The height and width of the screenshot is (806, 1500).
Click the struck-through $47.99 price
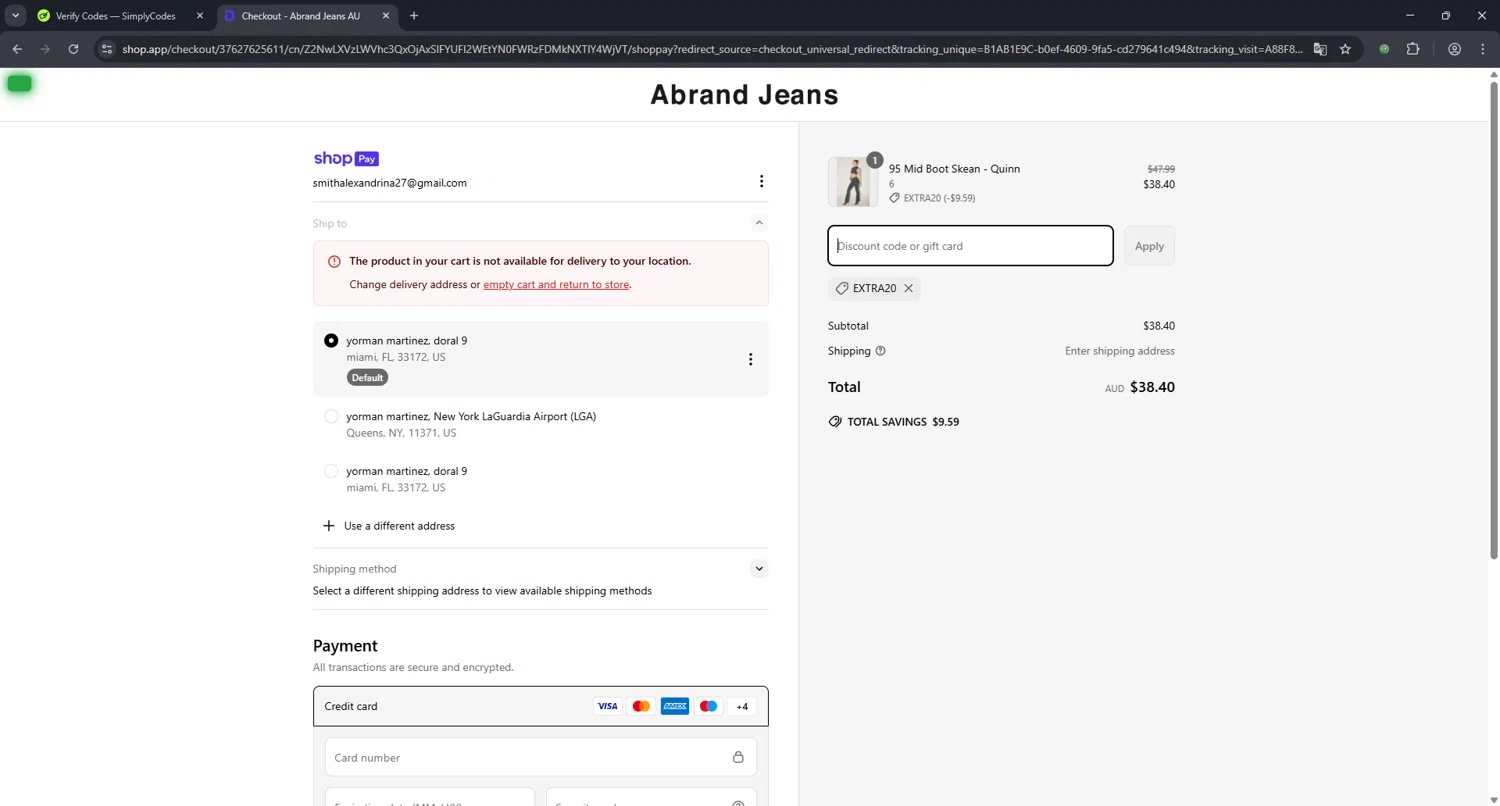(1161, 169)
